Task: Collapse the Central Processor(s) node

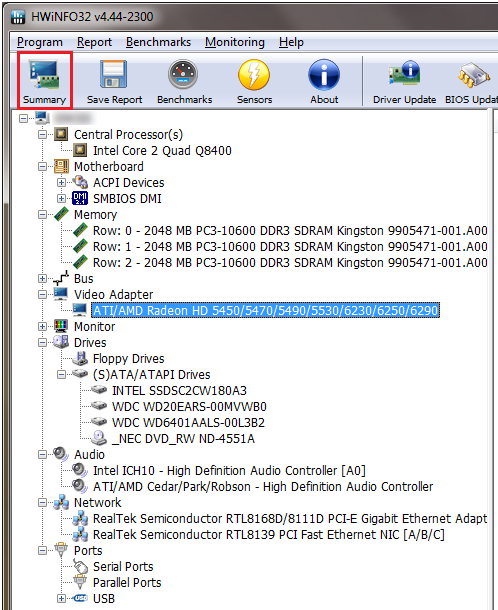Action: coord(42,135)
